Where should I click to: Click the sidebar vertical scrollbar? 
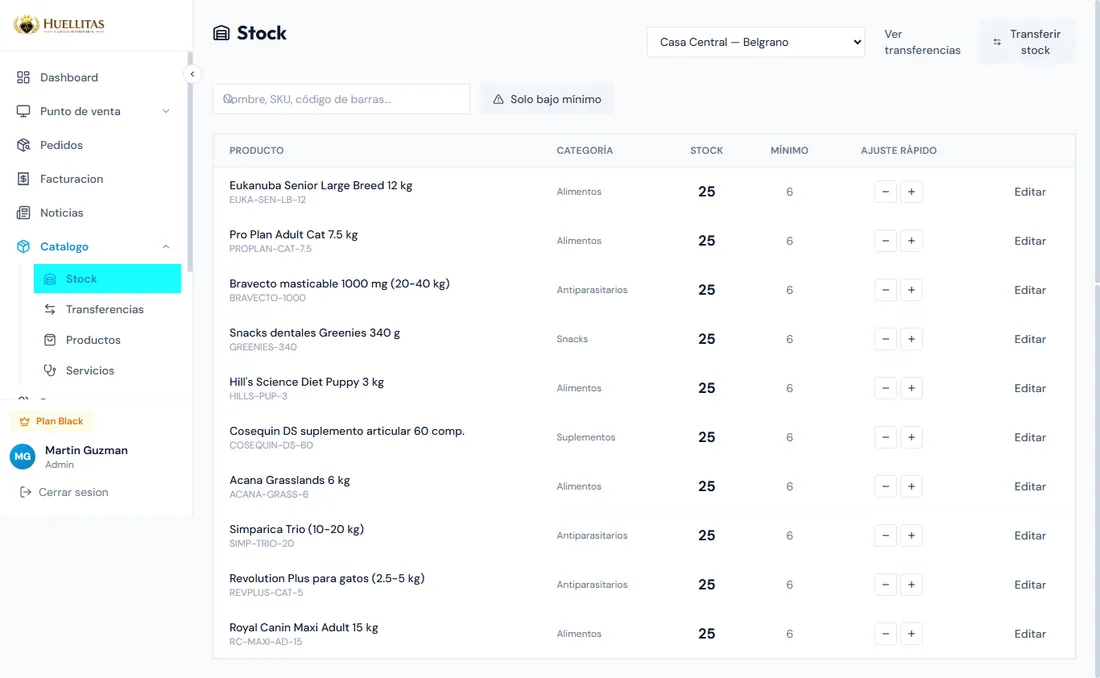[189, 161]
